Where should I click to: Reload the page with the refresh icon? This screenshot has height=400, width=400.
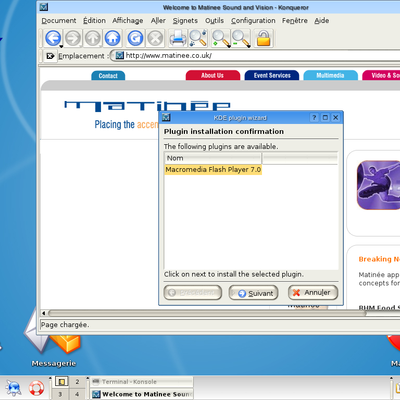pos(135,38)
